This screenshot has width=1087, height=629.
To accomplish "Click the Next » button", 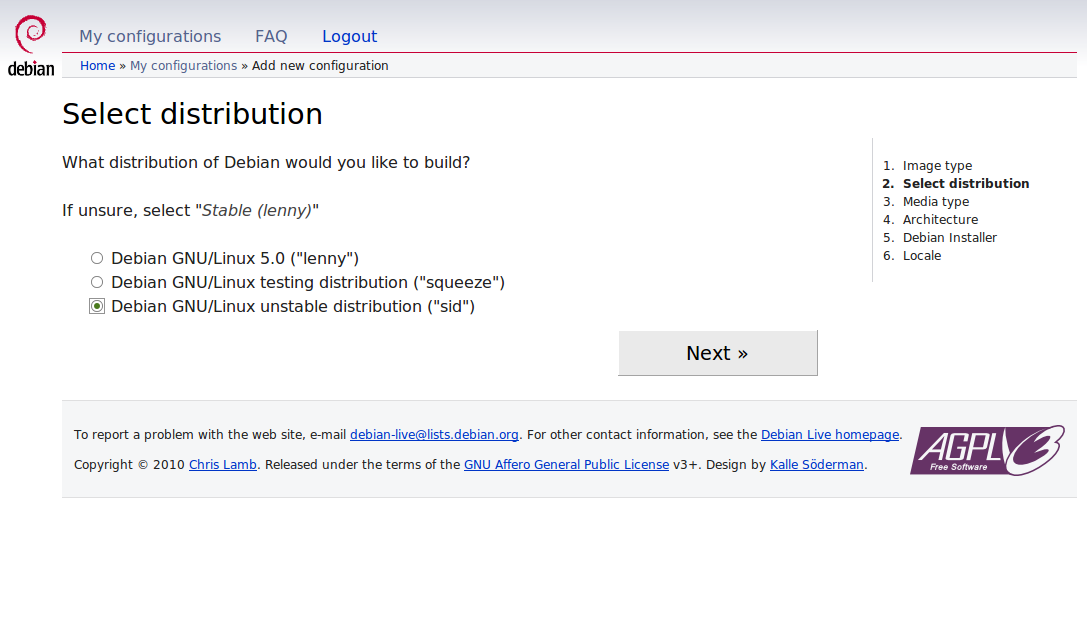I will point(718,353).
